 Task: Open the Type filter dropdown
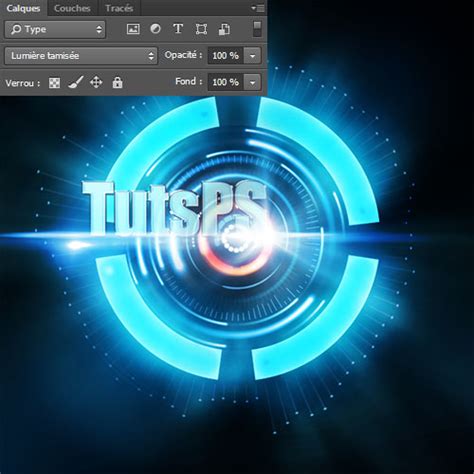point(55,30)
